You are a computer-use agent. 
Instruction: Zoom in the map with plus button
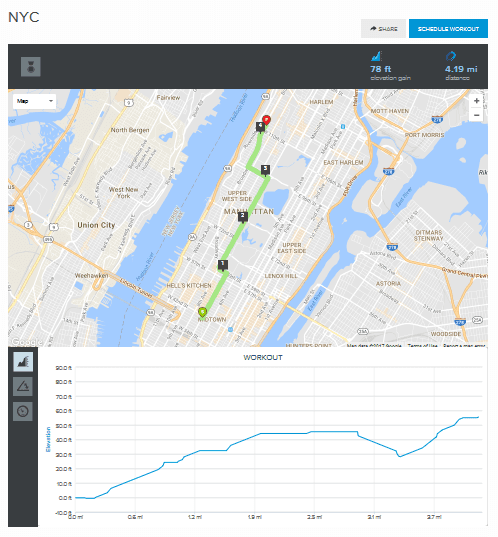click(x=476, y=101)
